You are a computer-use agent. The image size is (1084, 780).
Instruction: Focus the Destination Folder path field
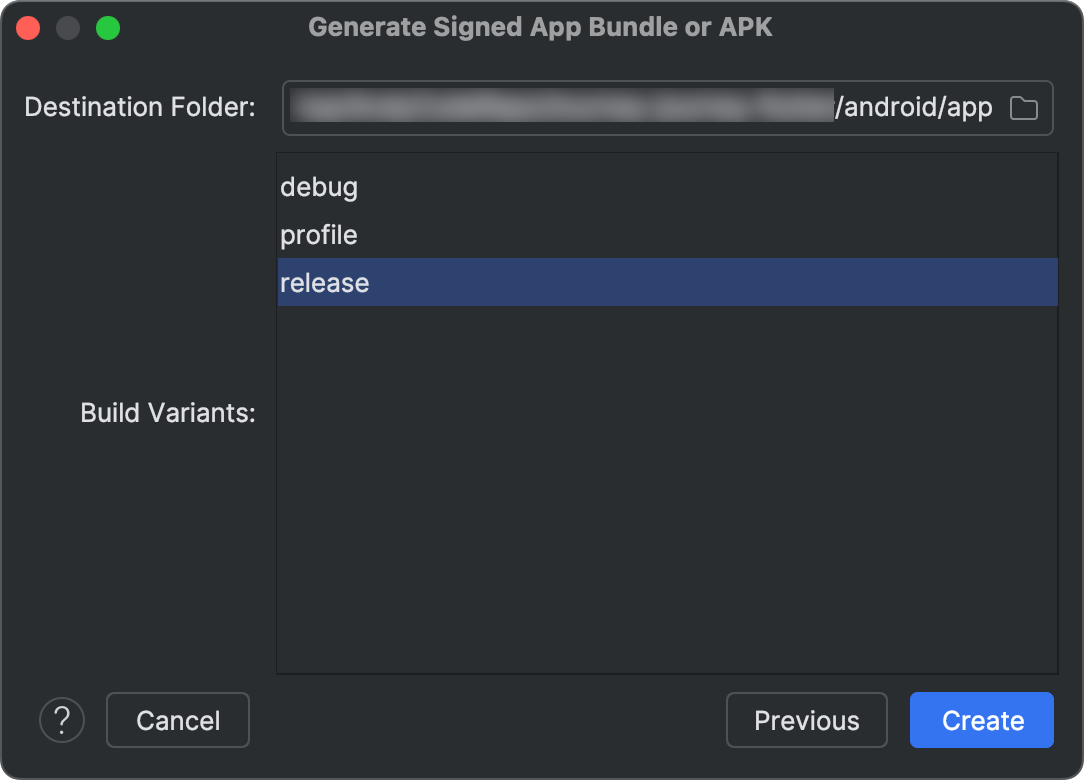667,108
